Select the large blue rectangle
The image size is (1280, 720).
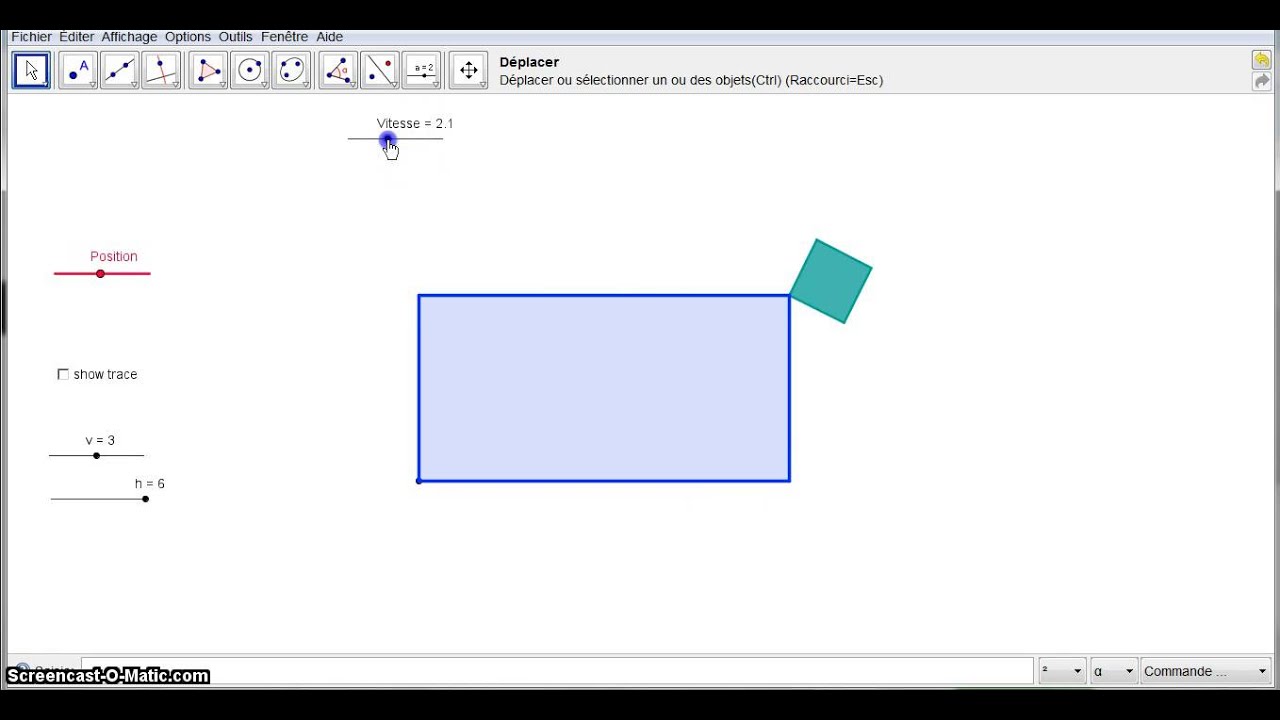[604, 388]
